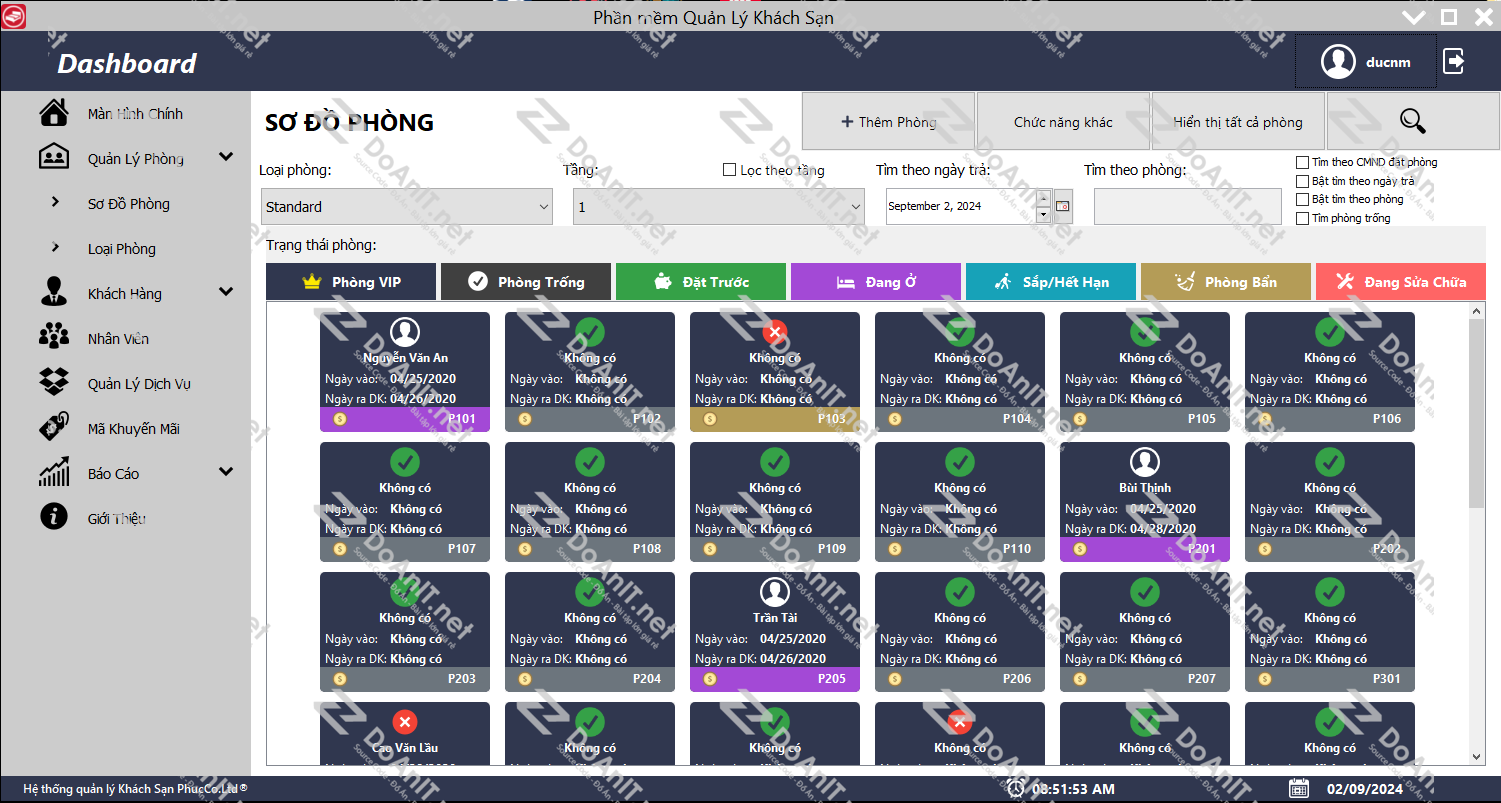Click the Trần Tài avatar on room P205
This screenshot has height=803, width=1501.
(x=775, y=592)
